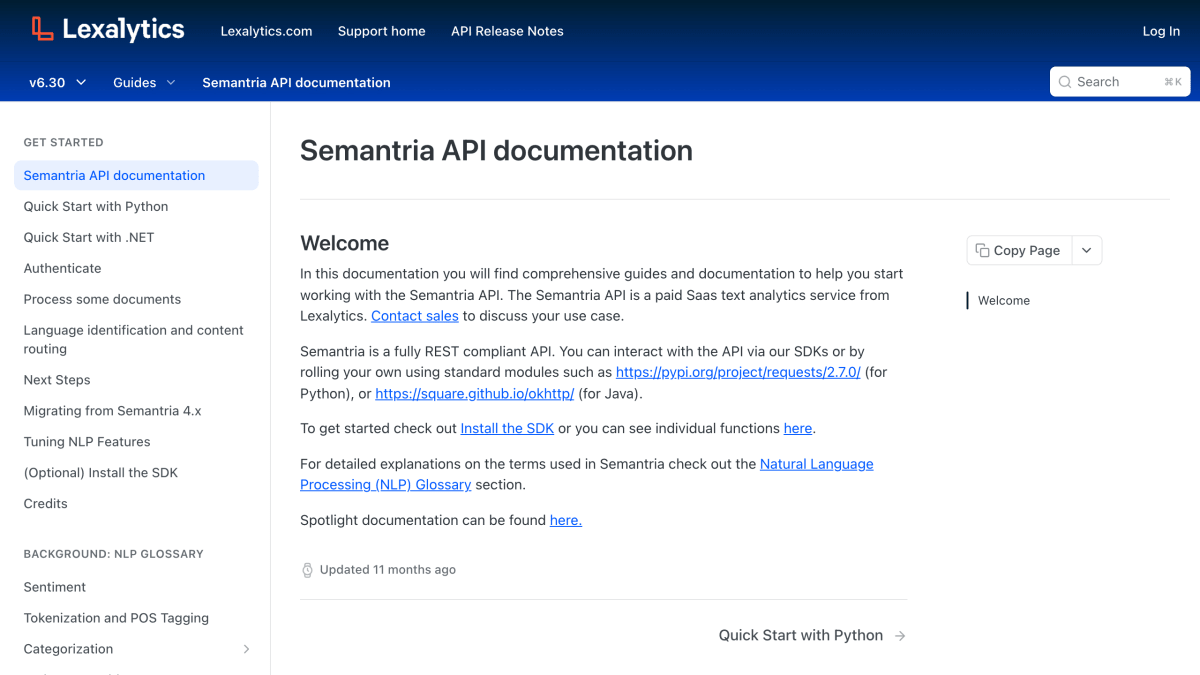This screenshot has height=675, width=1200.
Task: Click the 'here' link for individual functions
Action: 798,428
